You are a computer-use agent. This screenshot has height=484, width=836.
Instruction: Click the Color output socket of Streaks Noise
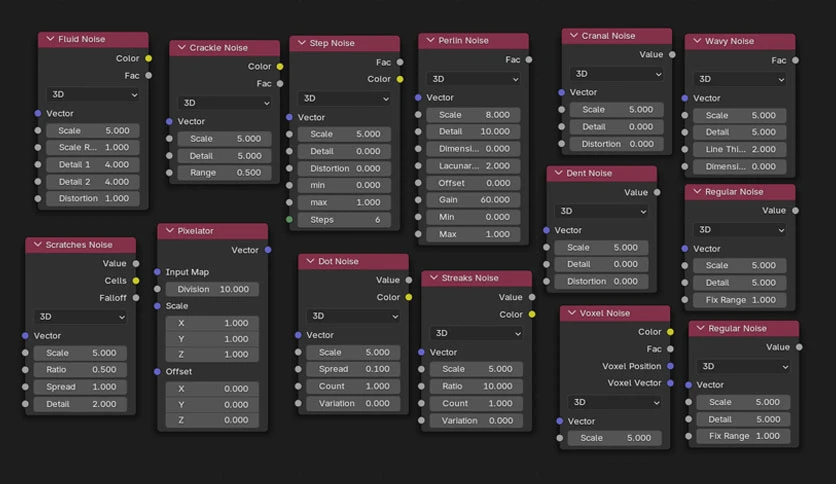point(532,314)
